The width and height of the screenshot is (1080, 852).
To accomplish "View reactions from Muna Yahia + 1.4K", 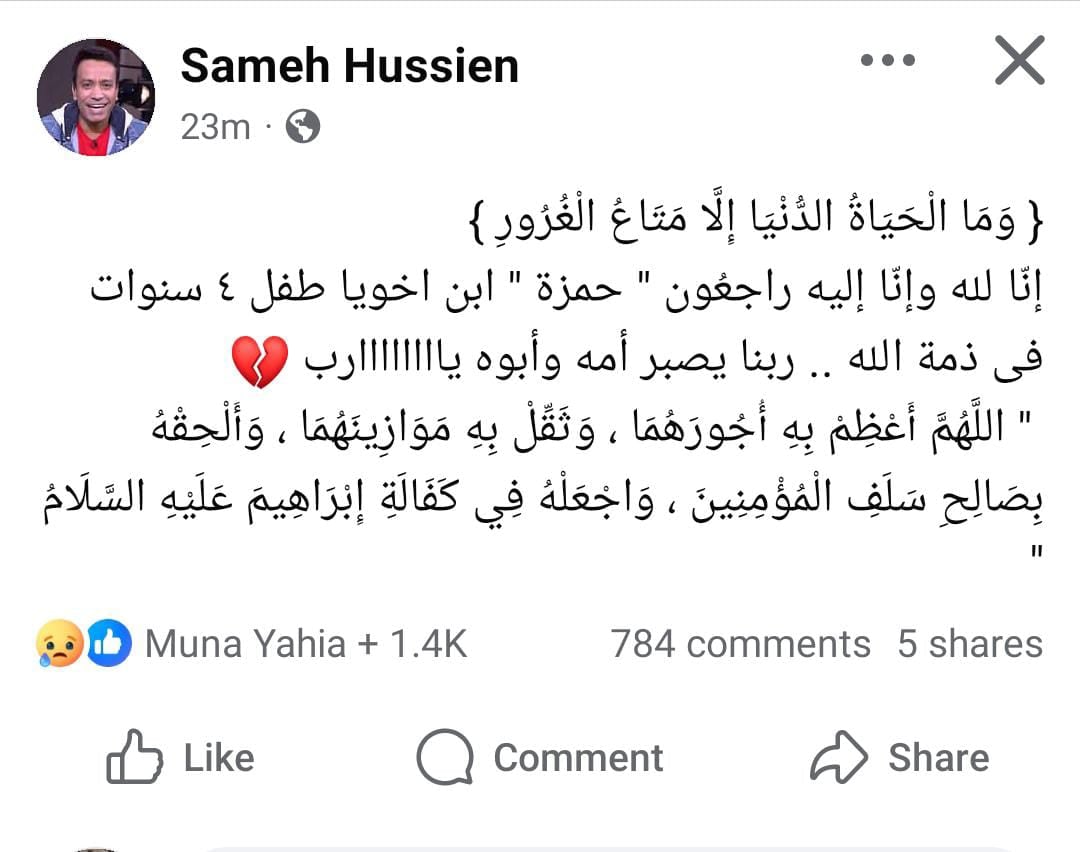I will click(x=306, y=644).
